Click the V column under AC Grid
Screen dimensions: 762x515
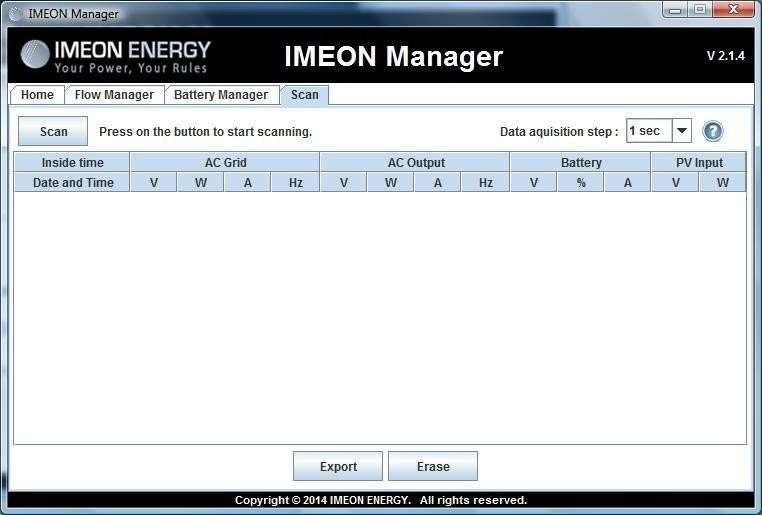click(154, 183)
